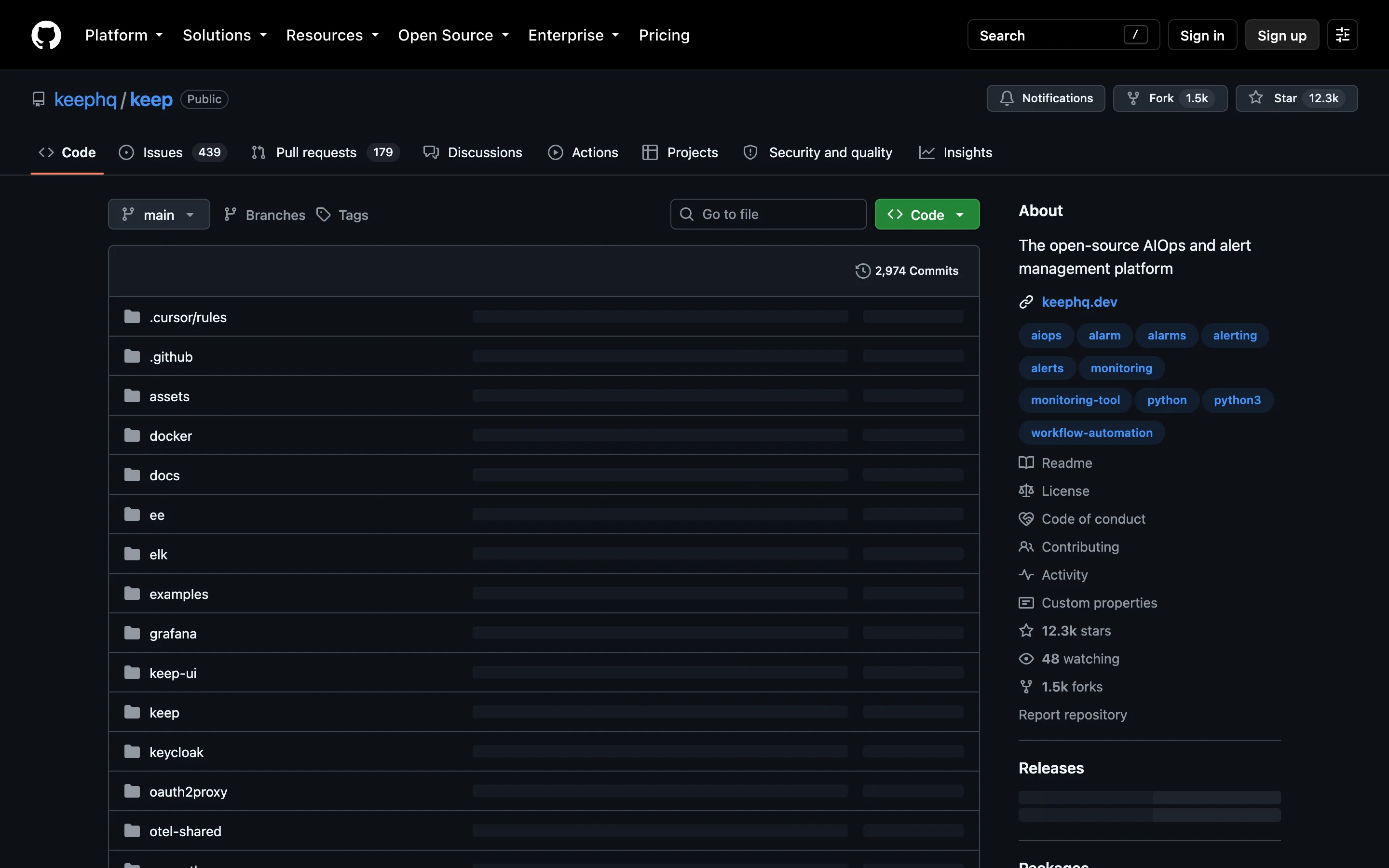Click the Go to file input
The height and width of the screenshot is (868, 1389).
coord(768,214)
